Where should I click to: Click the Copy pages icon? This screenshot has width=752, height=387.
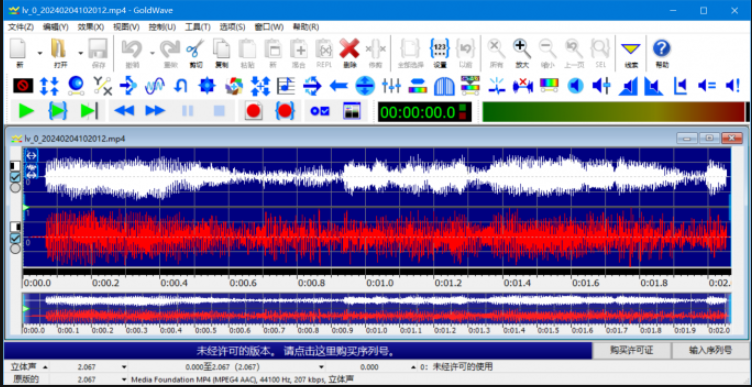click(222, 48)
